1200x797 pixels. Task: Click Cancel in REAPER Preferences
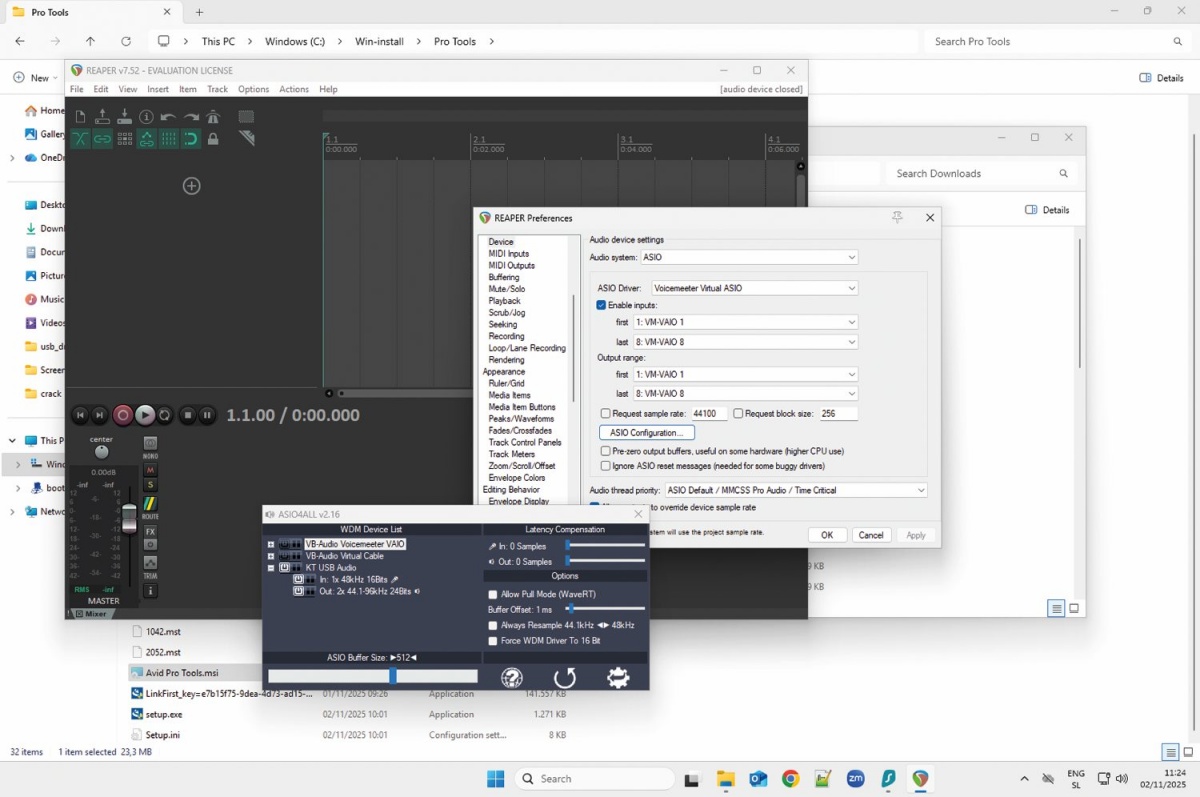click(x=871, y=535)
